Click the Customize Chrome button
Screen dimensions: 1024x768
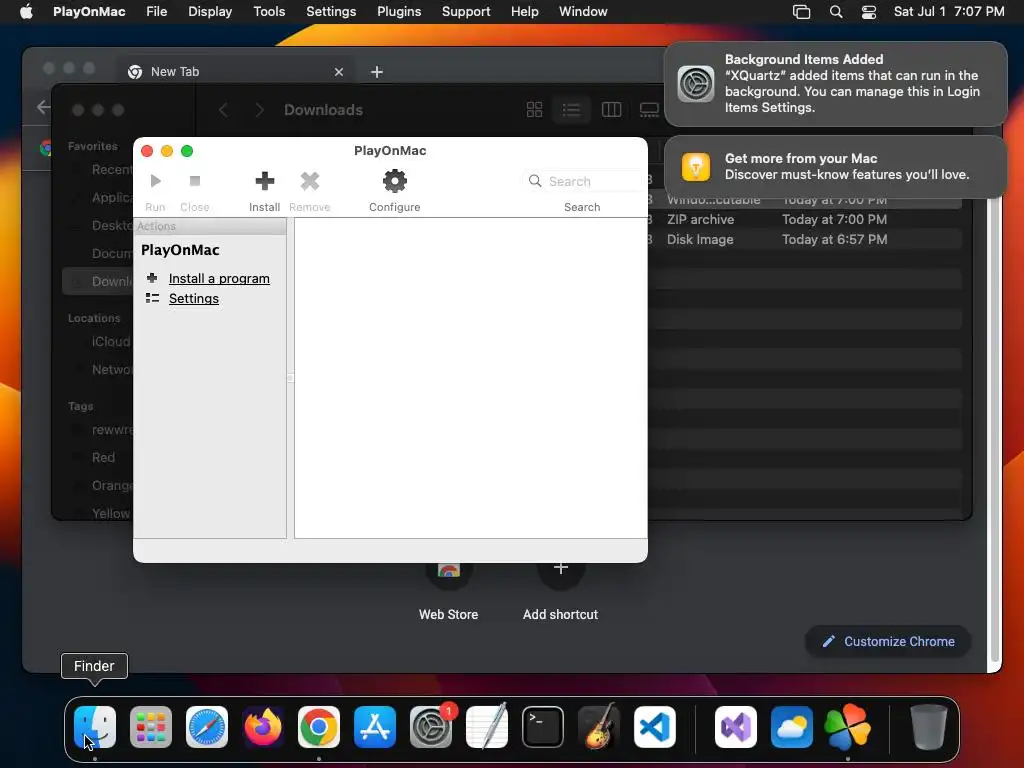pyautogui.click(x=889, y=641)
